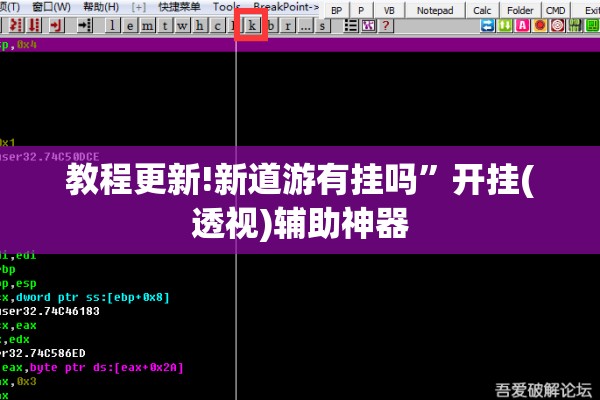Click the BP button

pos(337,10)
